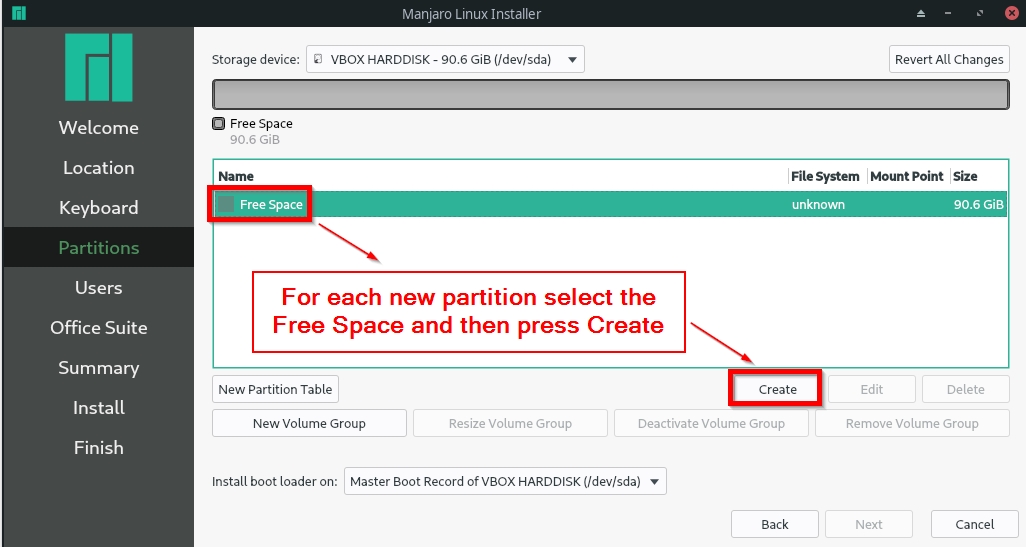Go Back to the previous installer step
Image resolution: width=1026 pixels, height=547 pixels.
point(775,524)
